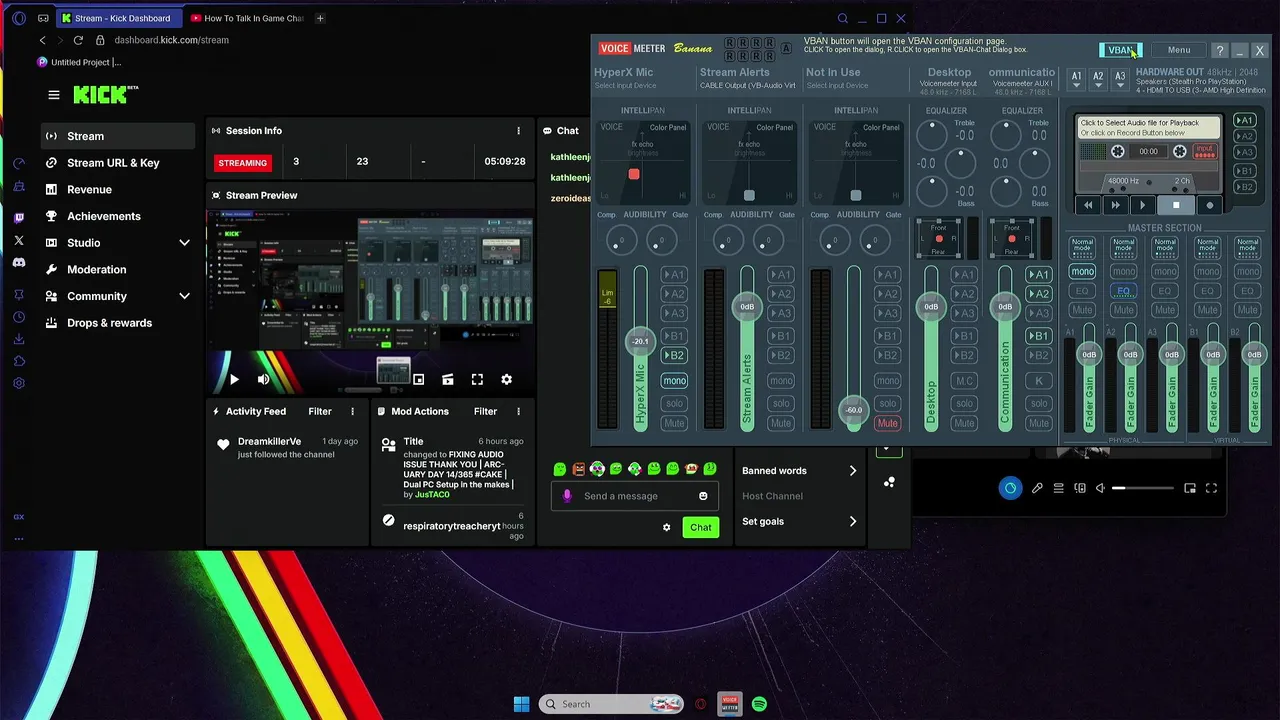Click the Stream Alerts fader at 0dB
This screenshot has height=720, width=1280.
747,306
